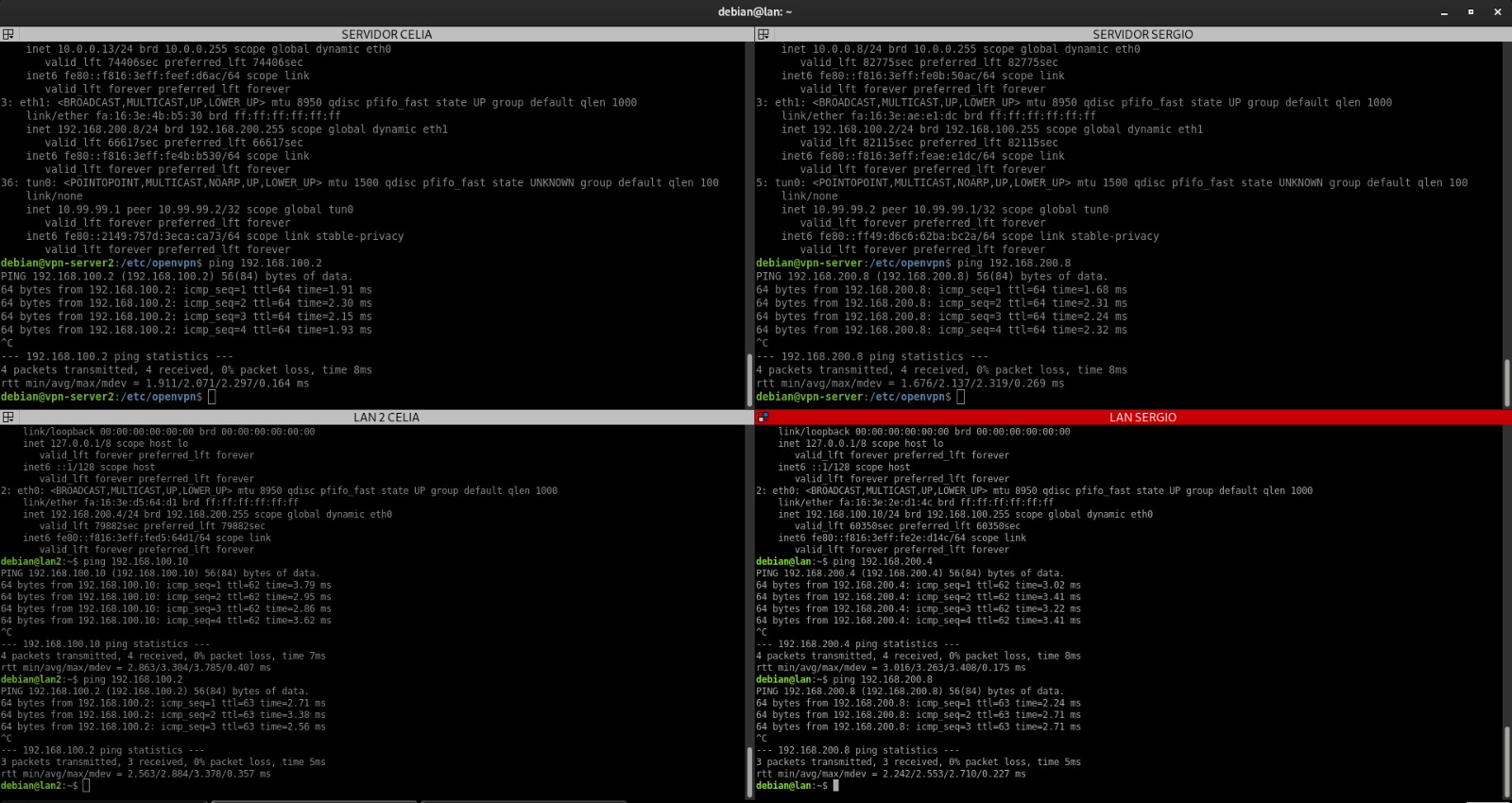
Task: Click the red LAN SERGIO title bar
Action: (1142, 417)
